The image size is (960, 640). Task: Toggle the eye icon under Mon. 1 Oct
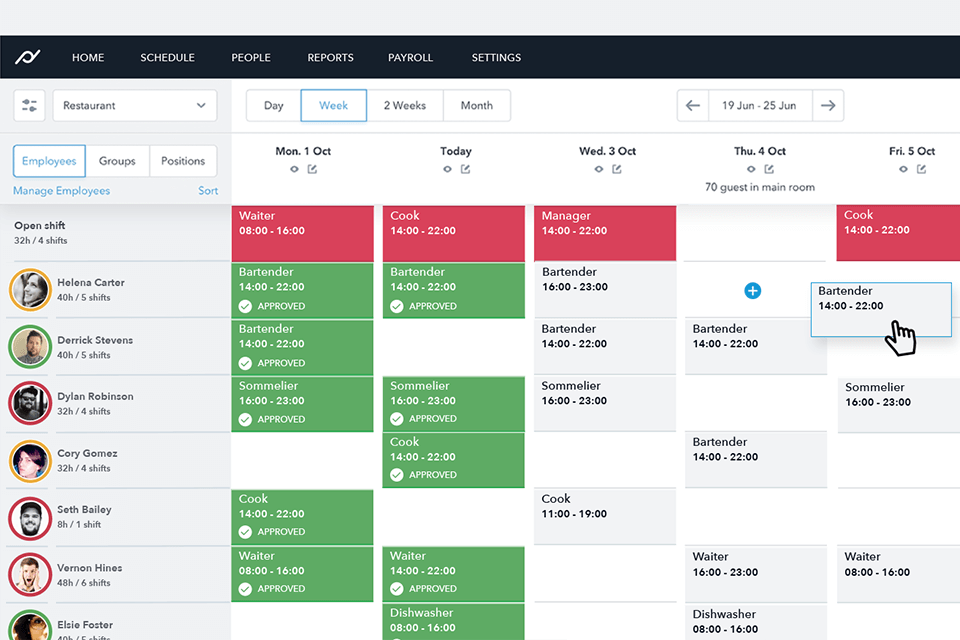(x=294, y=169)
